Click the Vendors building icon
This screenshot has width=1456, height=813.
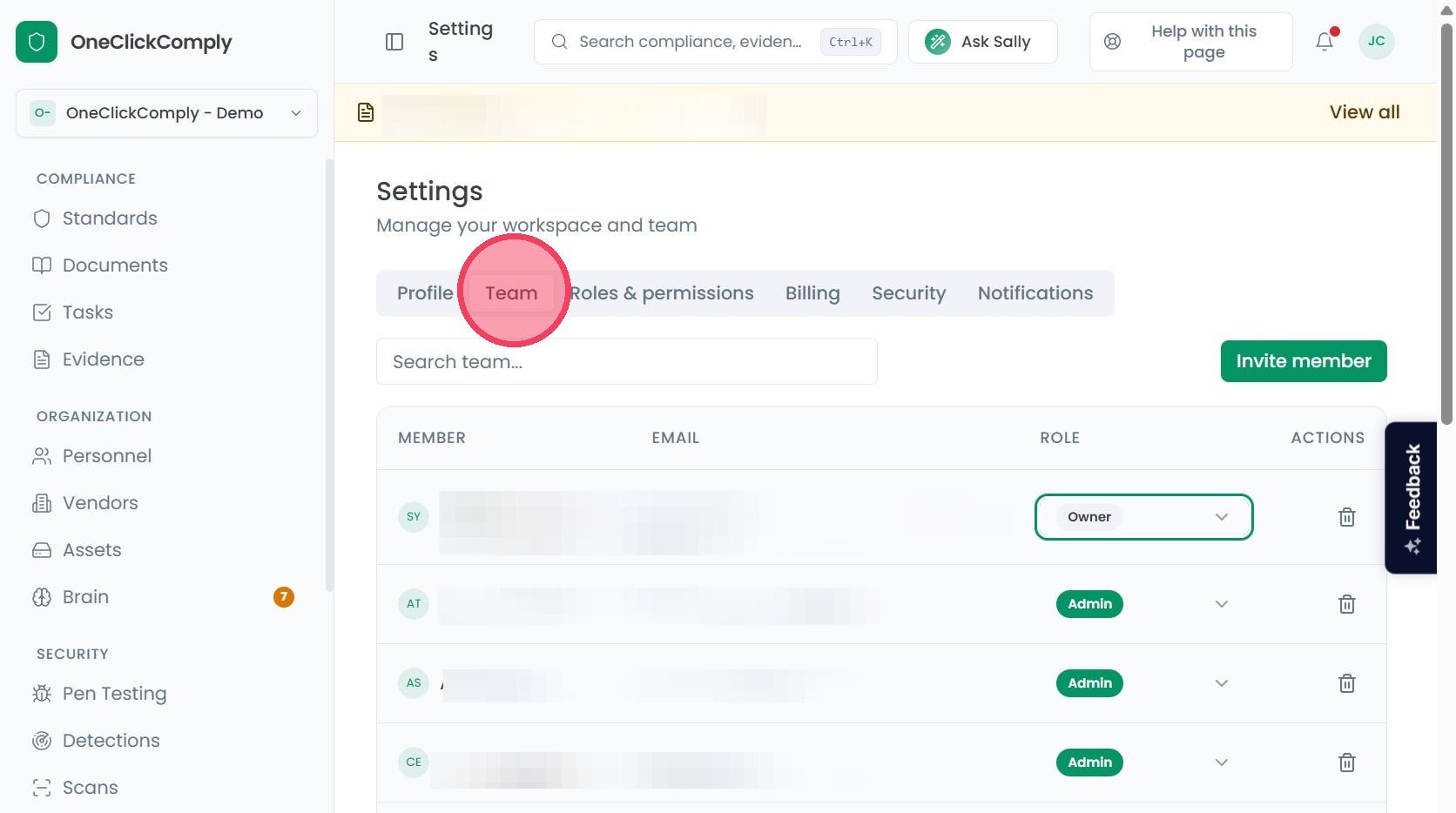pos(42,503)
